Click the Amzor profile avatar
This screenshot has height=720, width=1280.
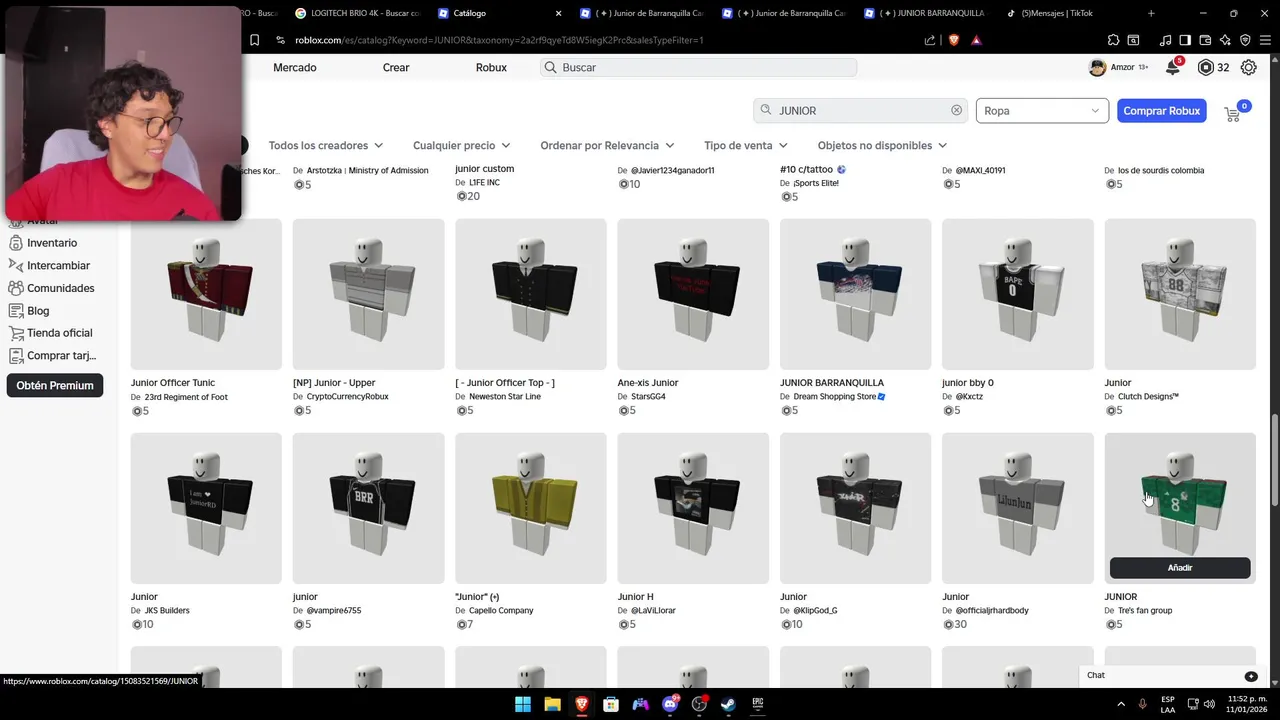pyautogui.click(x=1097, y=67)
